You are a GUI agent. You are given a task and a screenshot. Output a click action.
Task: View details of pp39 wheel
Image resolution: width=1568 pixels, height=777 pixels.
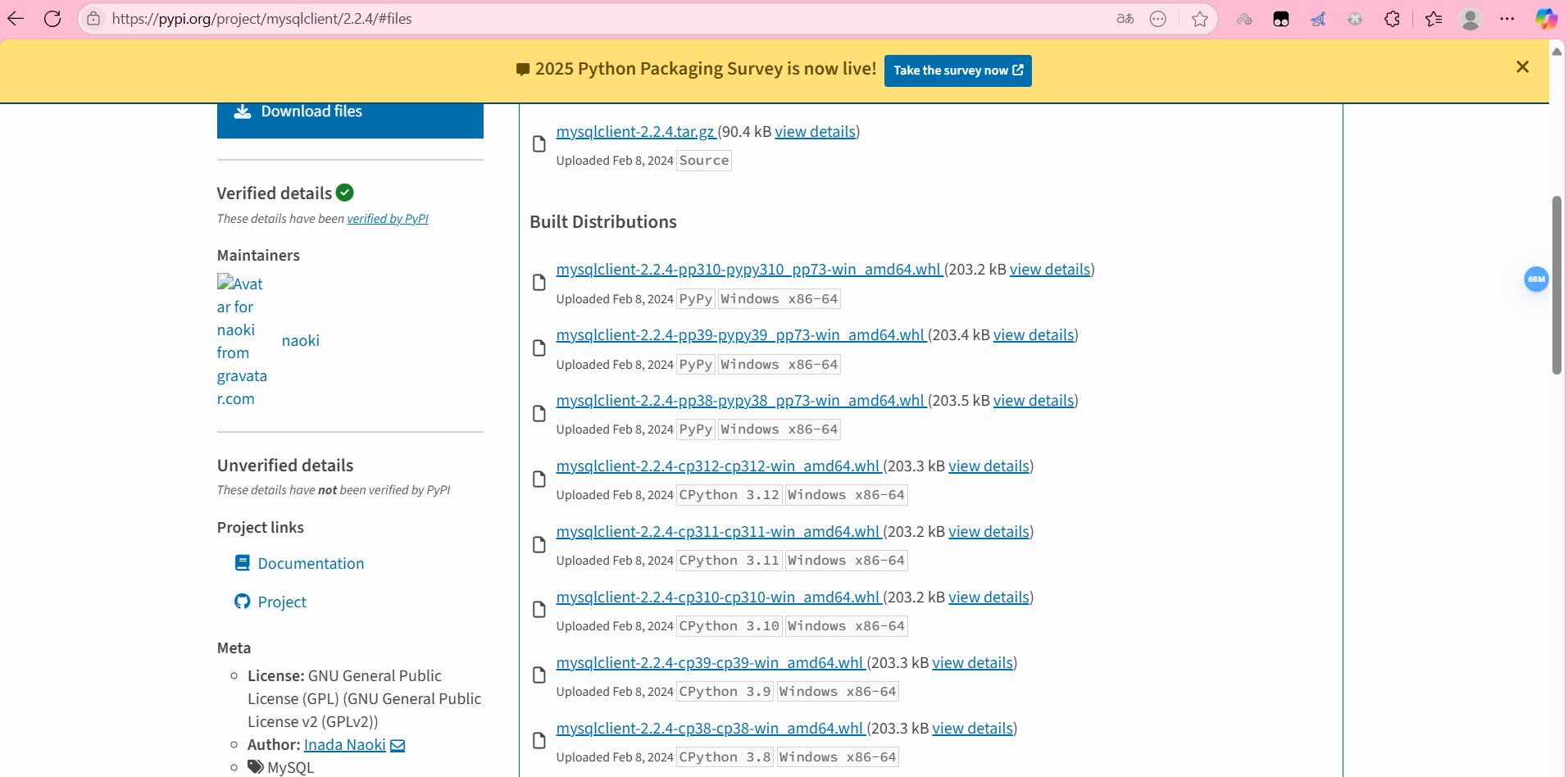[1034, 335]
